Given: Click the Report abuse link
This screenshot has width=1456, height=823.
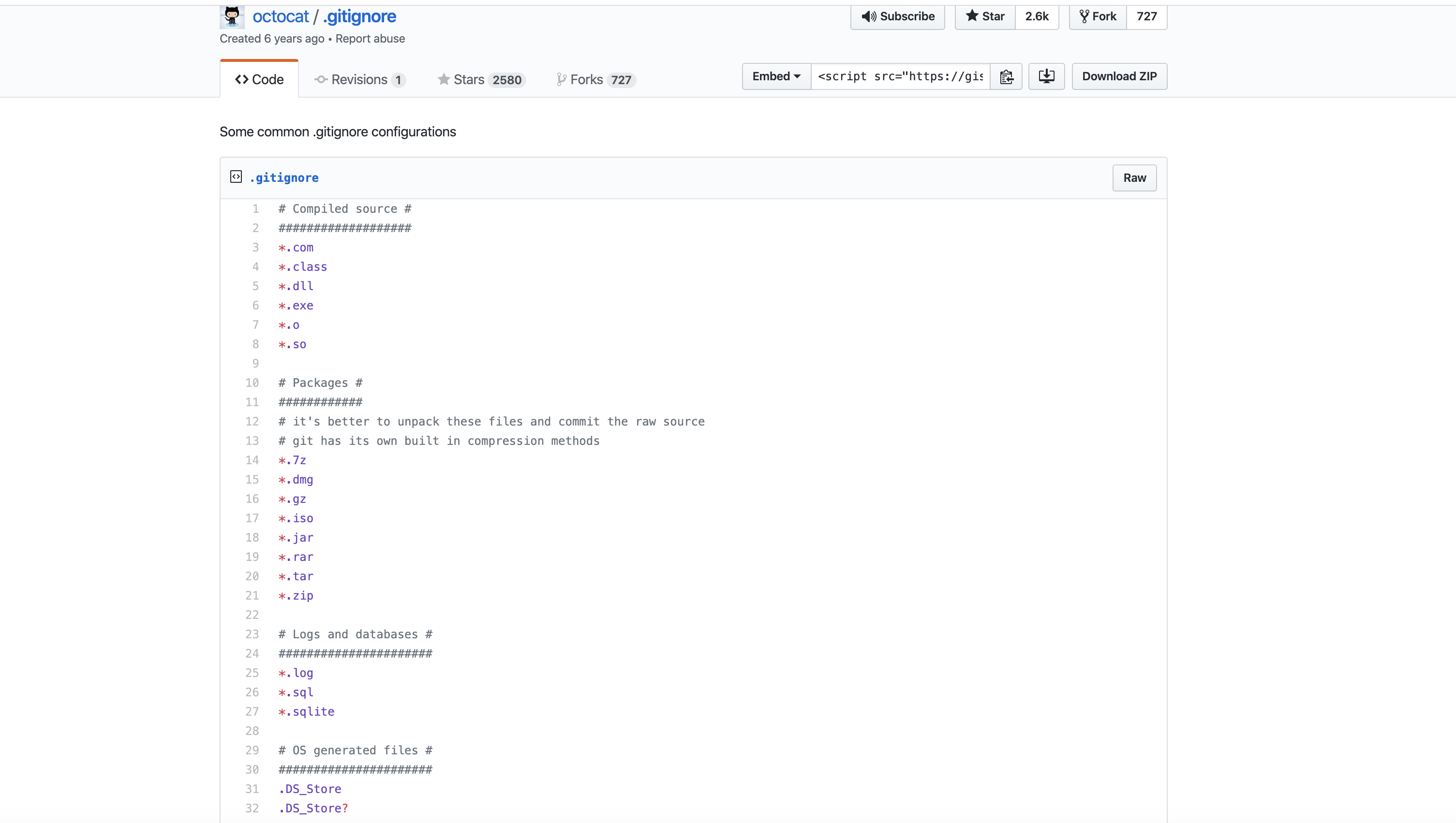Looking at the screenshot, I should [x=370, y=38].
